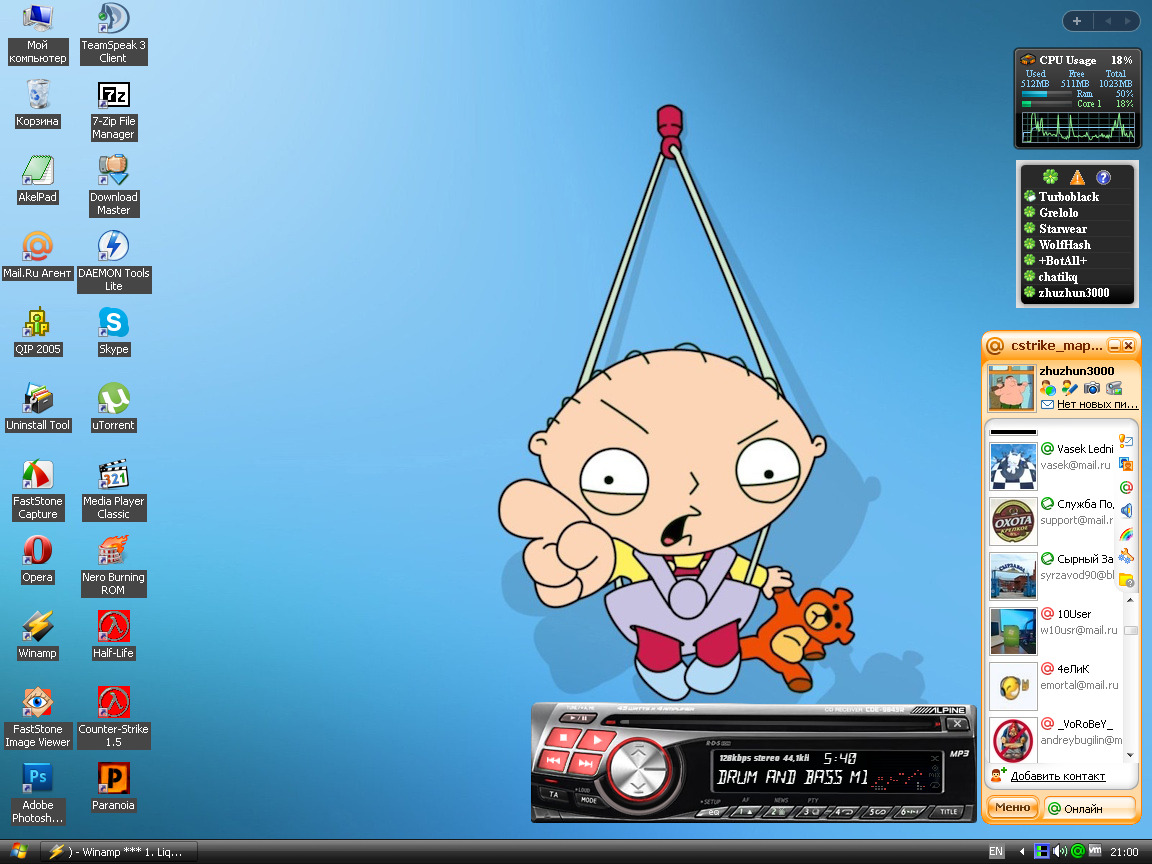Skip to previous track in Winamp
1152x864 pixels.
554,760
